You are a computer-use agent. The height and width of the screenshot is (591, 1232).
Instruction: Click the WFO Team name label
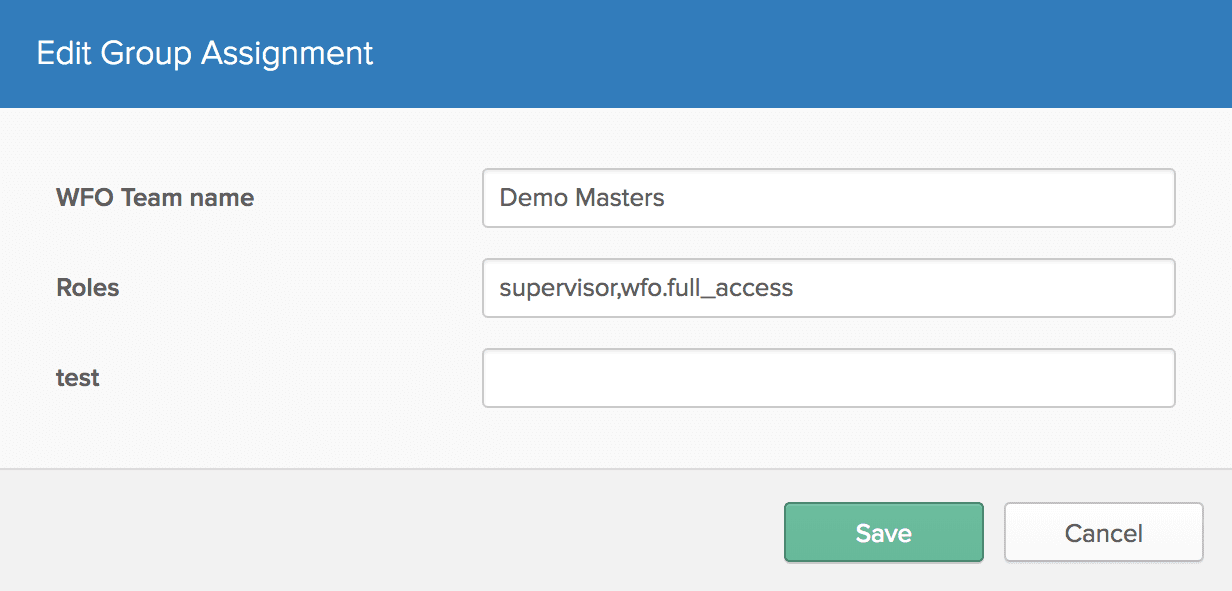[155, 198]
